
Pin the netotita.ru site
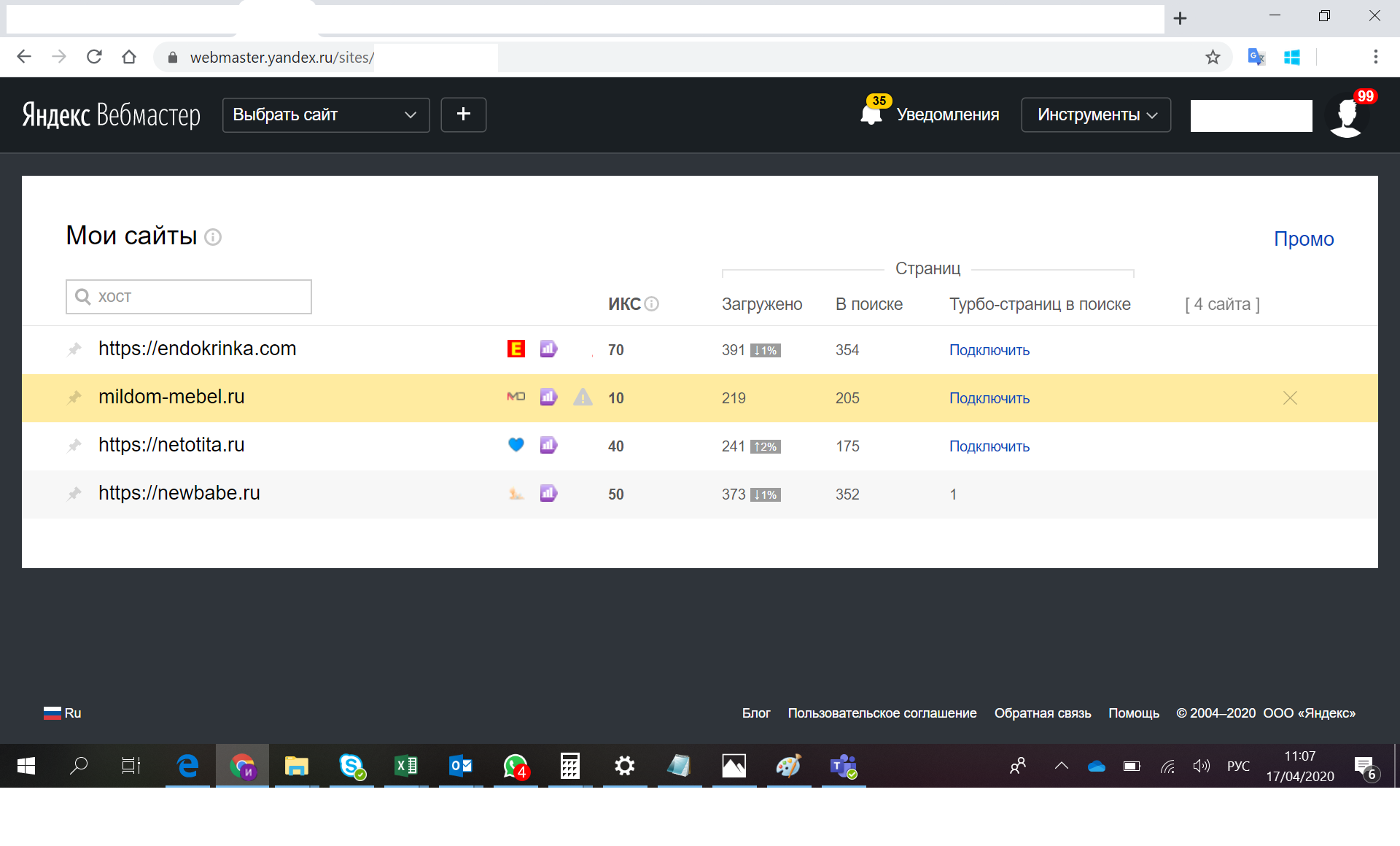coord(74,446)
